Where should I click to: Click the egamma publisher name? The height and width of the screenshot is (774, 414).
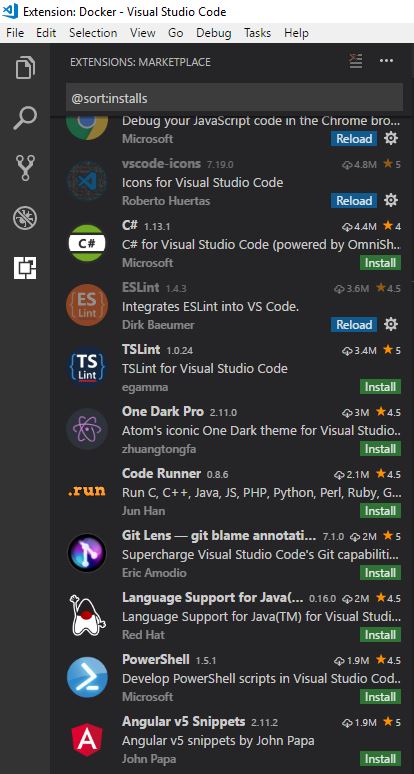click(145, 387)
